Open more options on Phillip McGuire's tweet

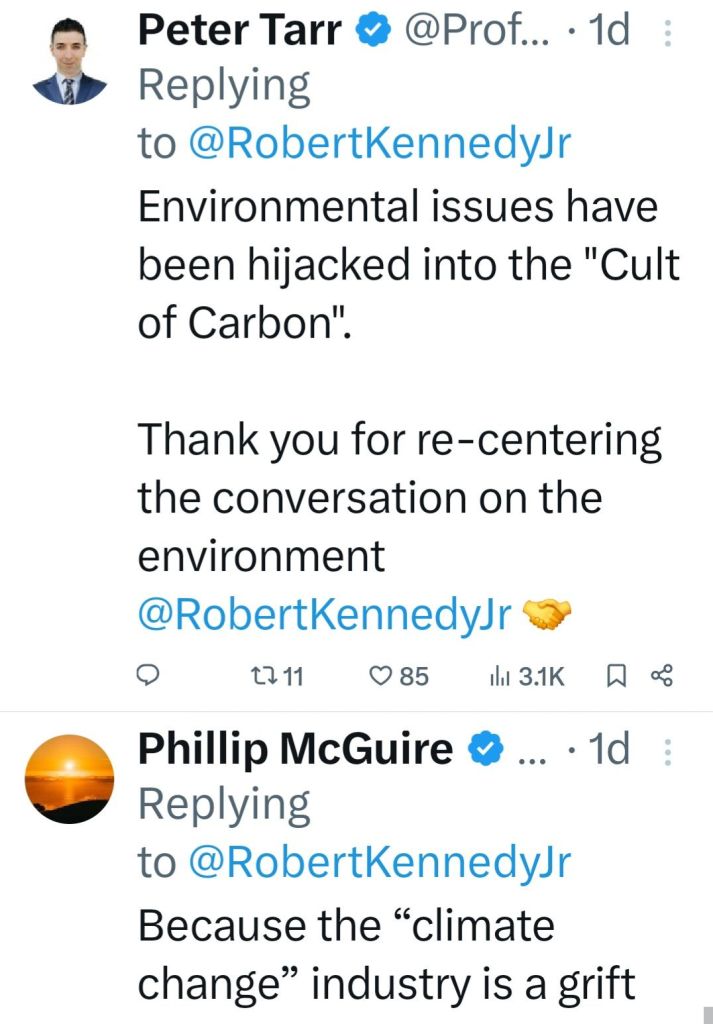(x=668, y=751)
